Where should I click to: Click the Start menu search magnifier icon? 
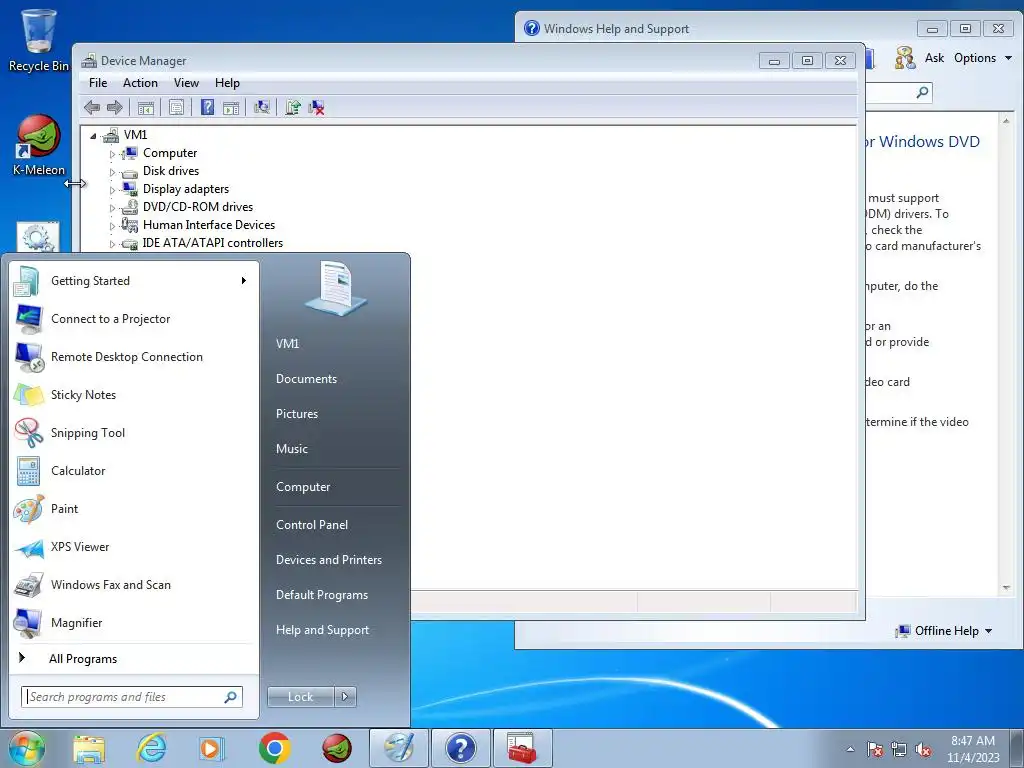pyautogui.click(x=231, y=697)
